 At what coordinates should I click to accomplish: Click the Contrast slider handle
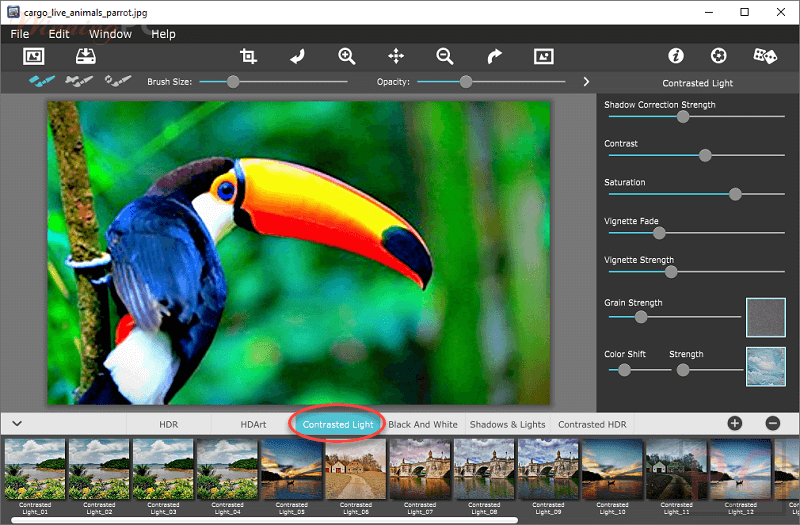(705, 156)
